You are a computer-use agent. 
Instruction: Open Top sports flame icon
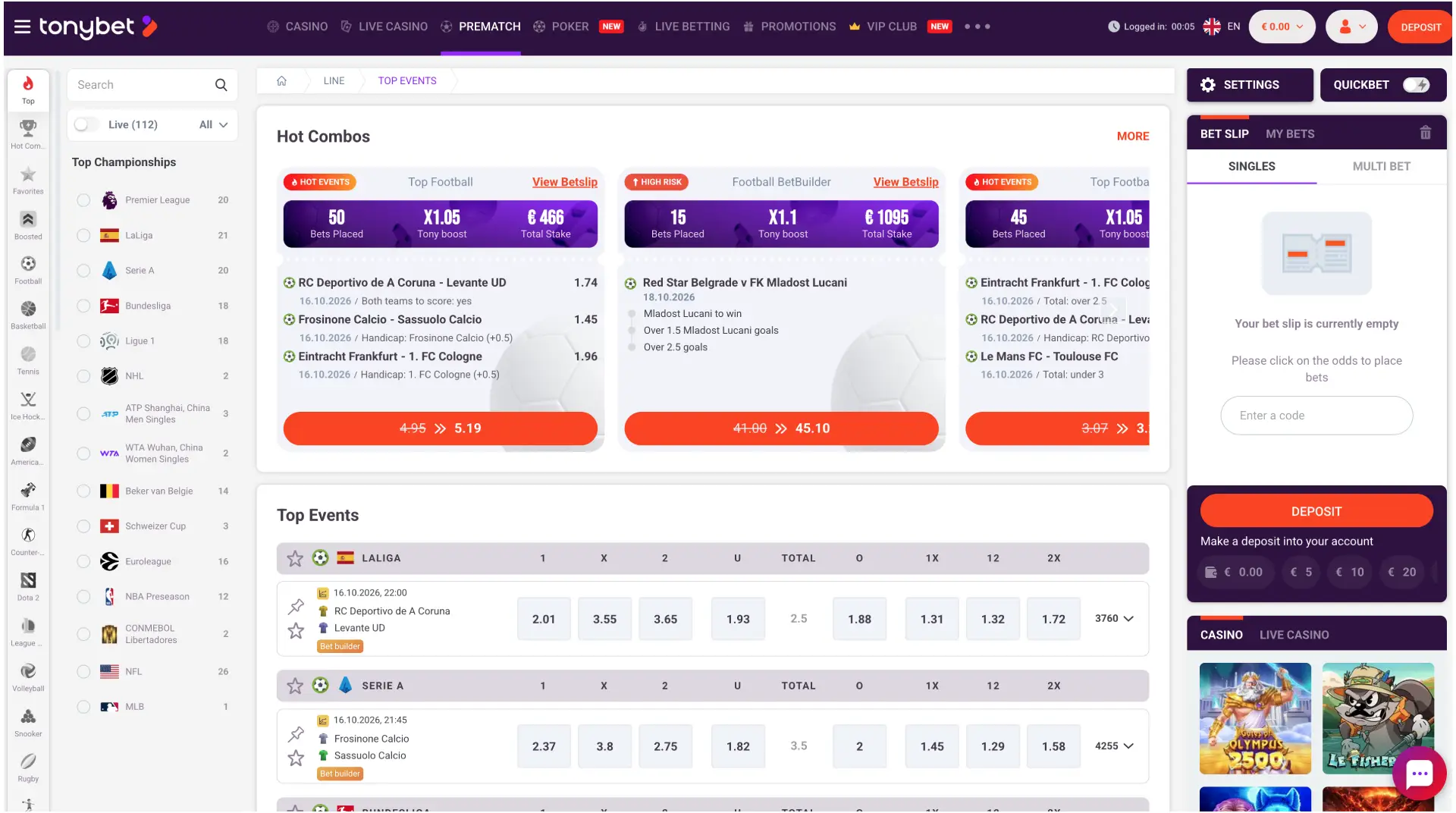point(28,89)
